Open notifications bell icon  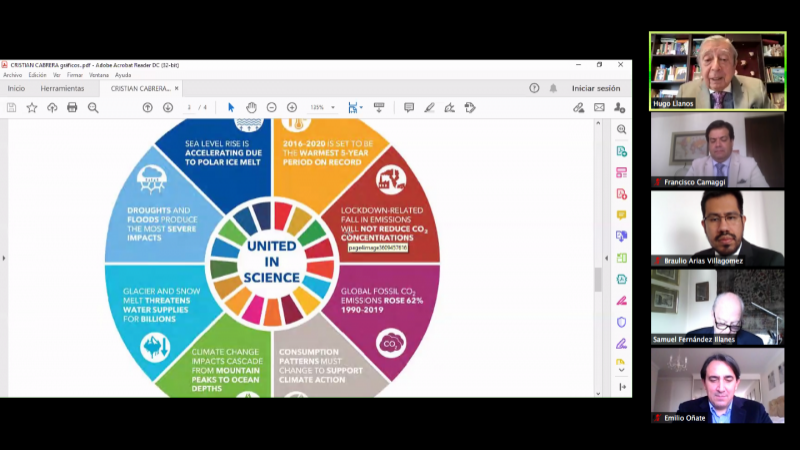tap(553, 88)
